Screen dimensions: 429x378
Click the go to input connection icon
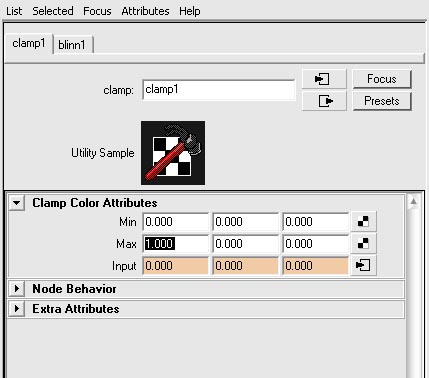(324, 79)
